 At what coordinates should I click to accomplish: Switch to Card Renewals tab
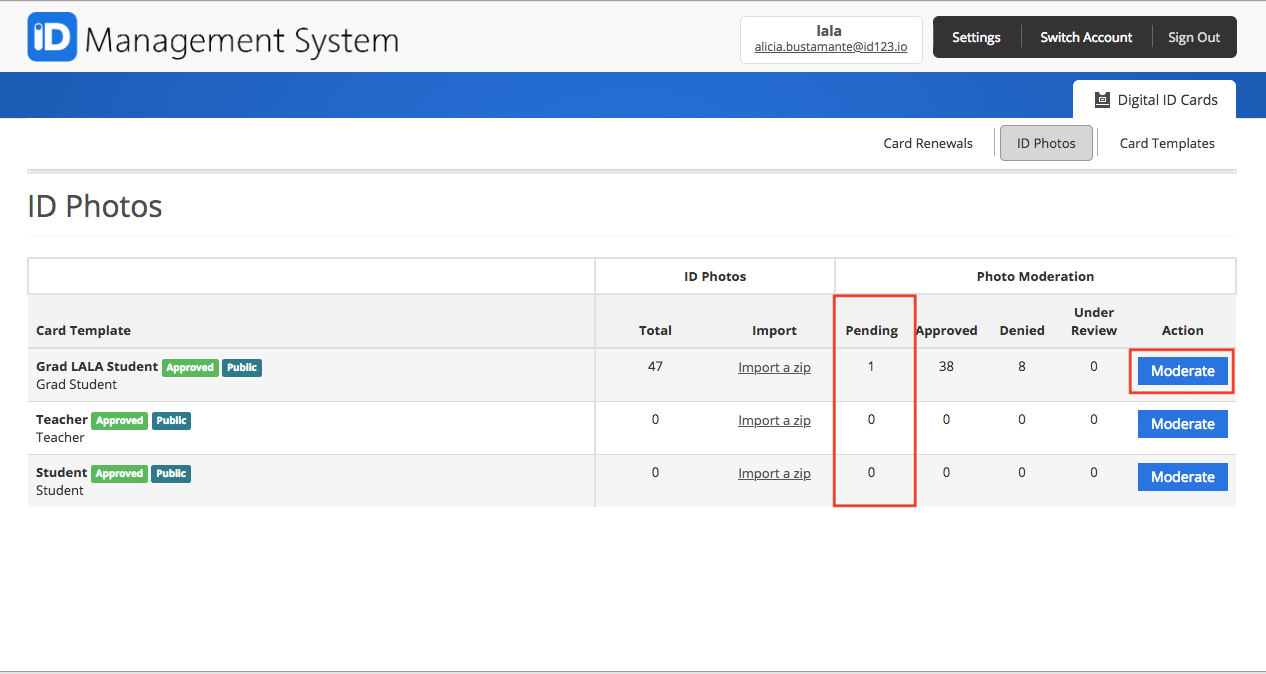(928, 143)
